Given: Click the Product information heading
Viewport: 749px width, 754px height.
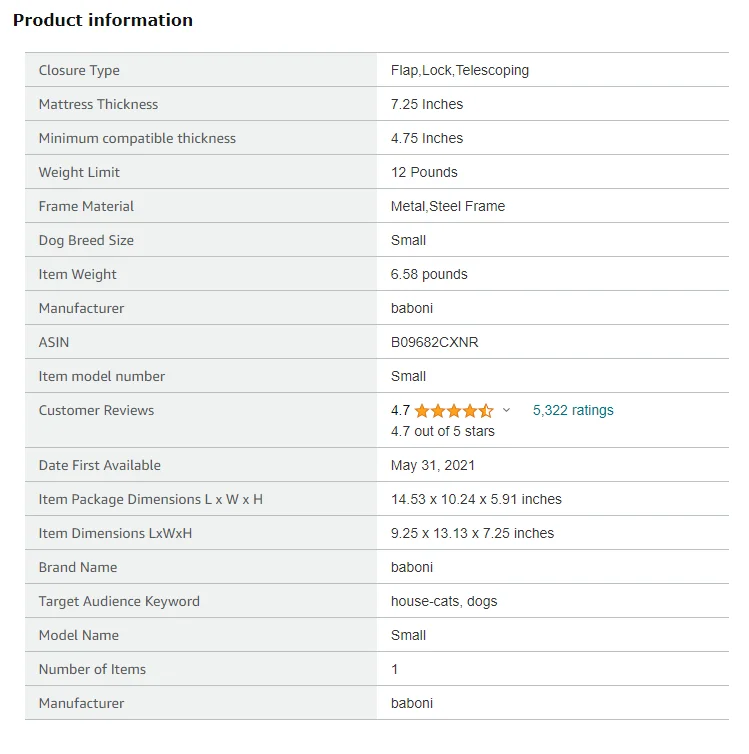Looking at the screenshot, I should (x=103, y=20).
